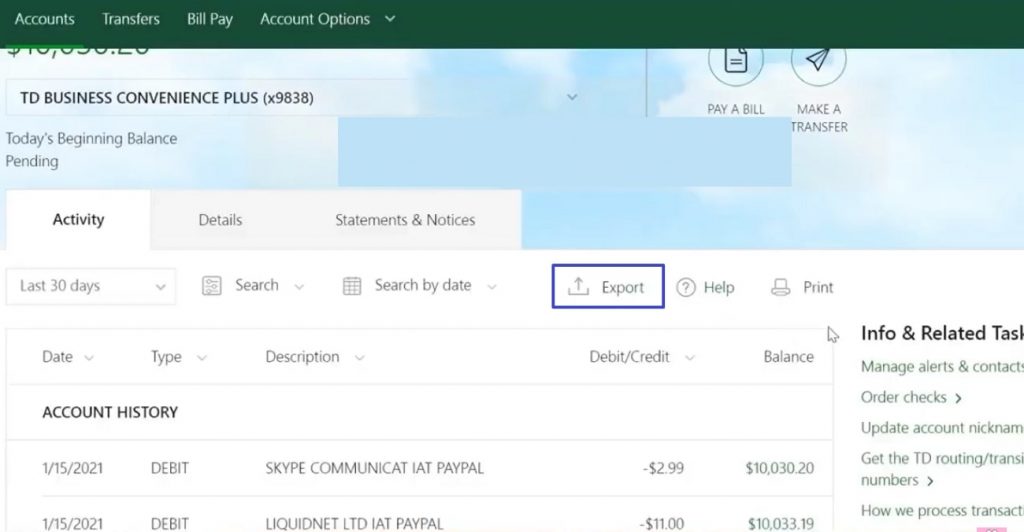The width and height of the screenshot is (1024, 532).
Task: Click the Search filter icon
Action: [211, 286]
